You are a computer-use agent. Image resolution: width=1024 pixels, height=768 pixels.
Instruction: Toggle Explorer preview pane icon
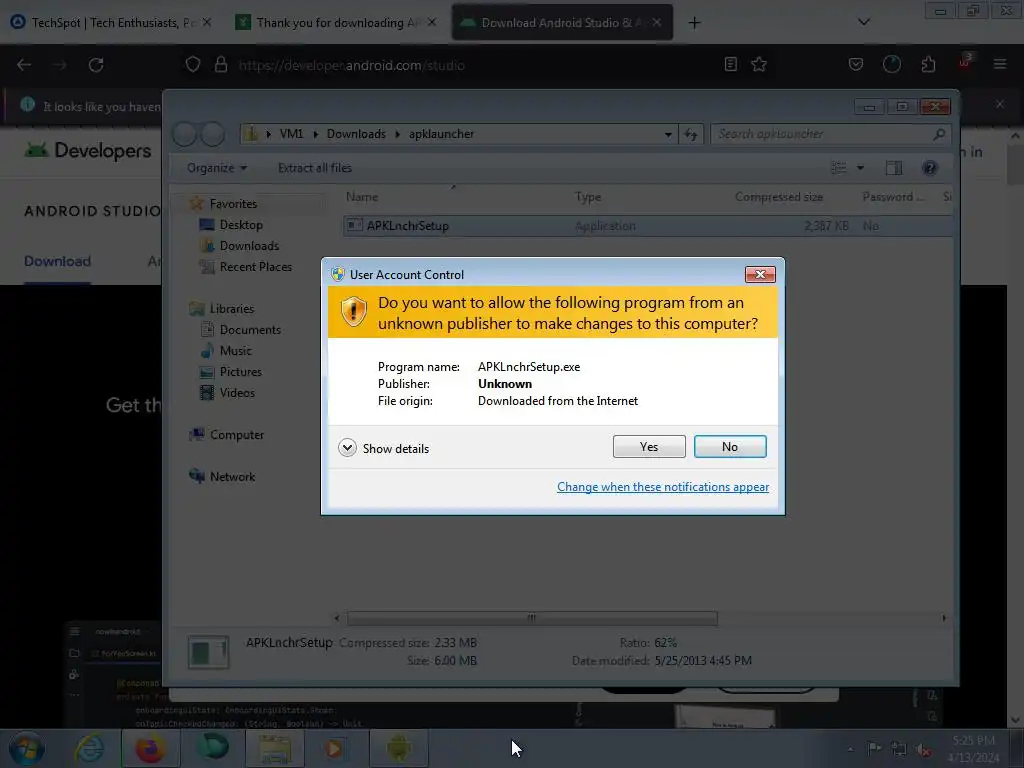coord(893,168)
